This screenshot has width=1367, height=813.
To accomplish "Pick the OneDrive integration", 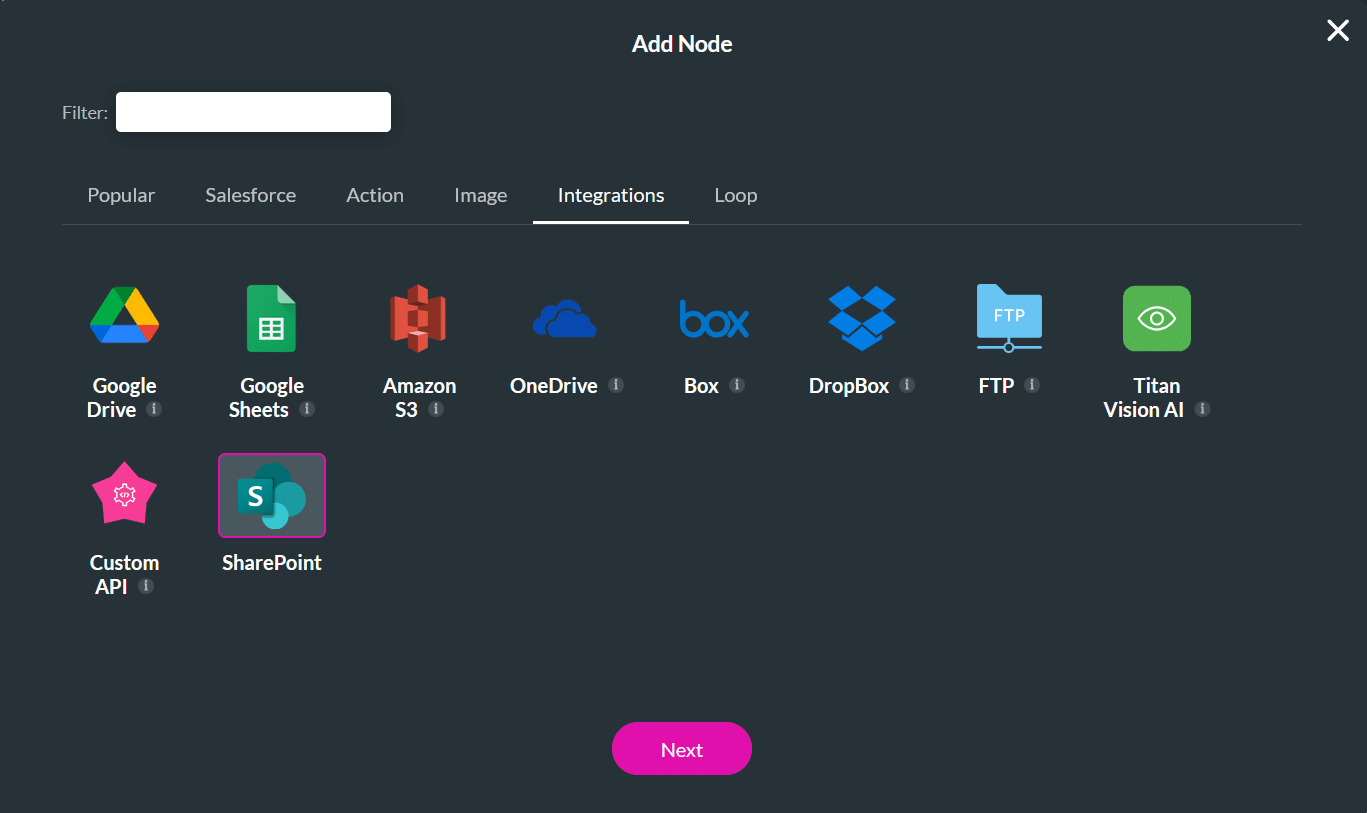I will (x=566, y=318).
